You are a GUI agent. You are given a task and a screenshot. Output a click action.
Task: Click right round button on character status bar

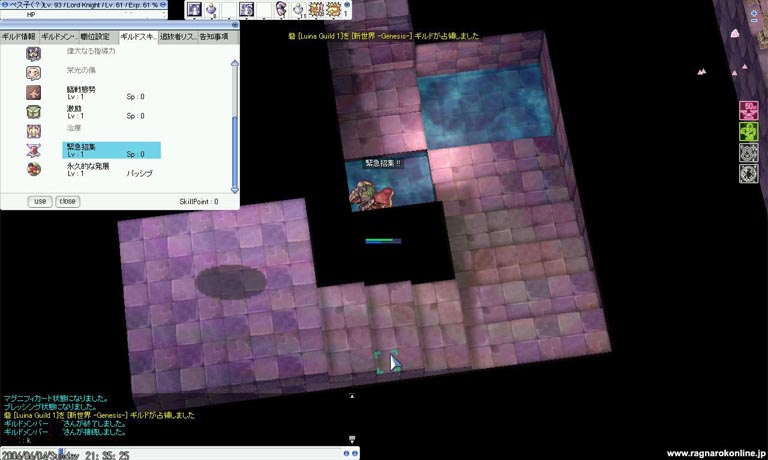tap(163, 4)
